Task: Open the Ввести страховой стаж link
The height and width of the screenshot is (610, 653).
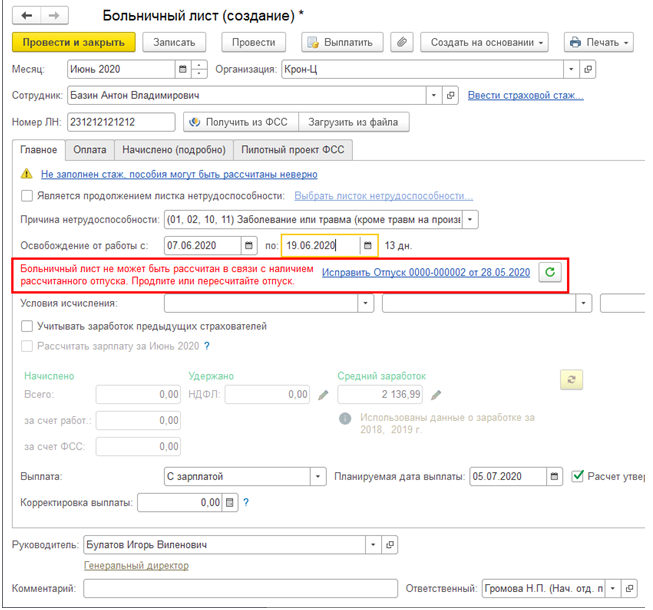Action: click(x=526, y=95)
